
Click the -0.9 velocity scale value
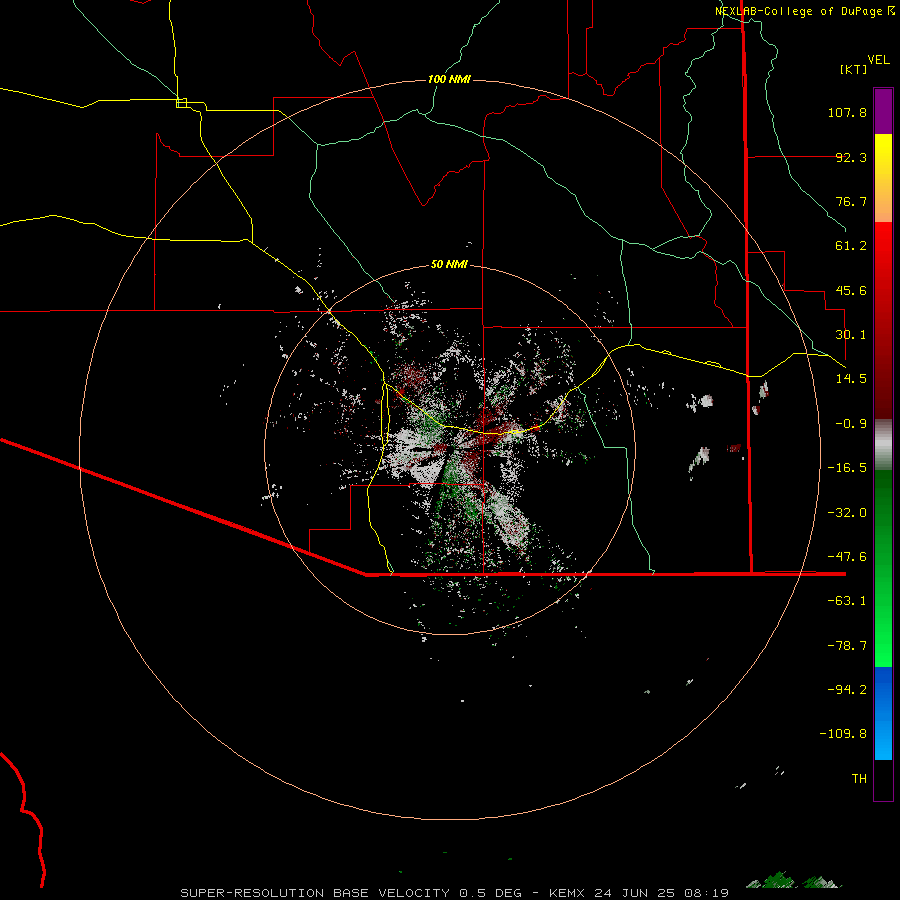pos(851,424)
